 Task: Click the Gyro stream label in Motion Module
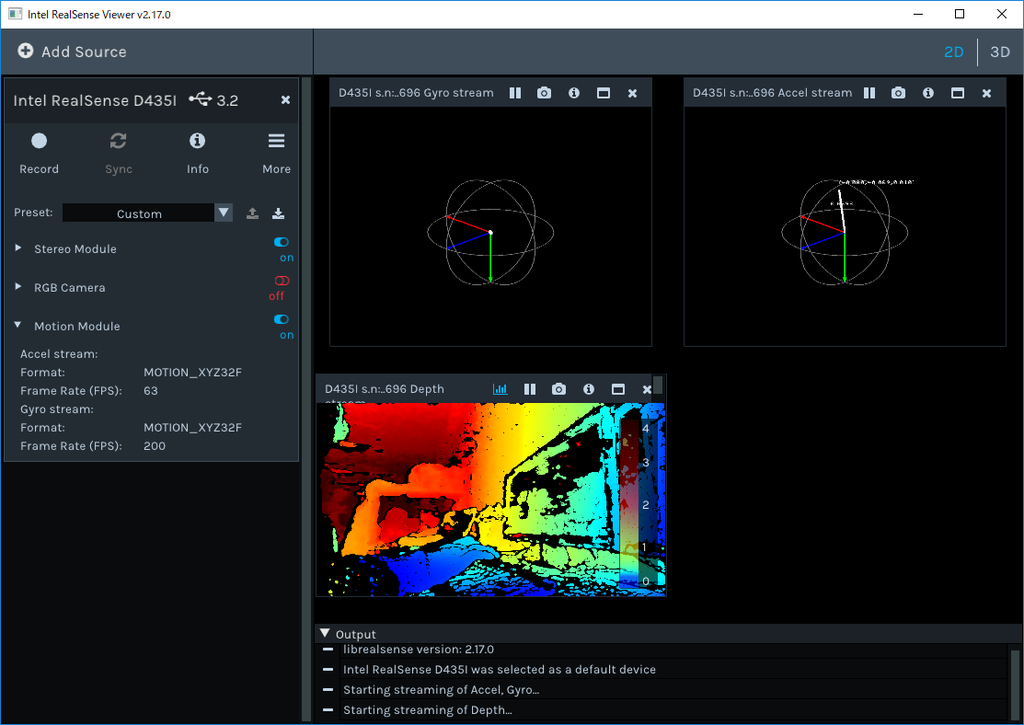click(x=57, y=409)
